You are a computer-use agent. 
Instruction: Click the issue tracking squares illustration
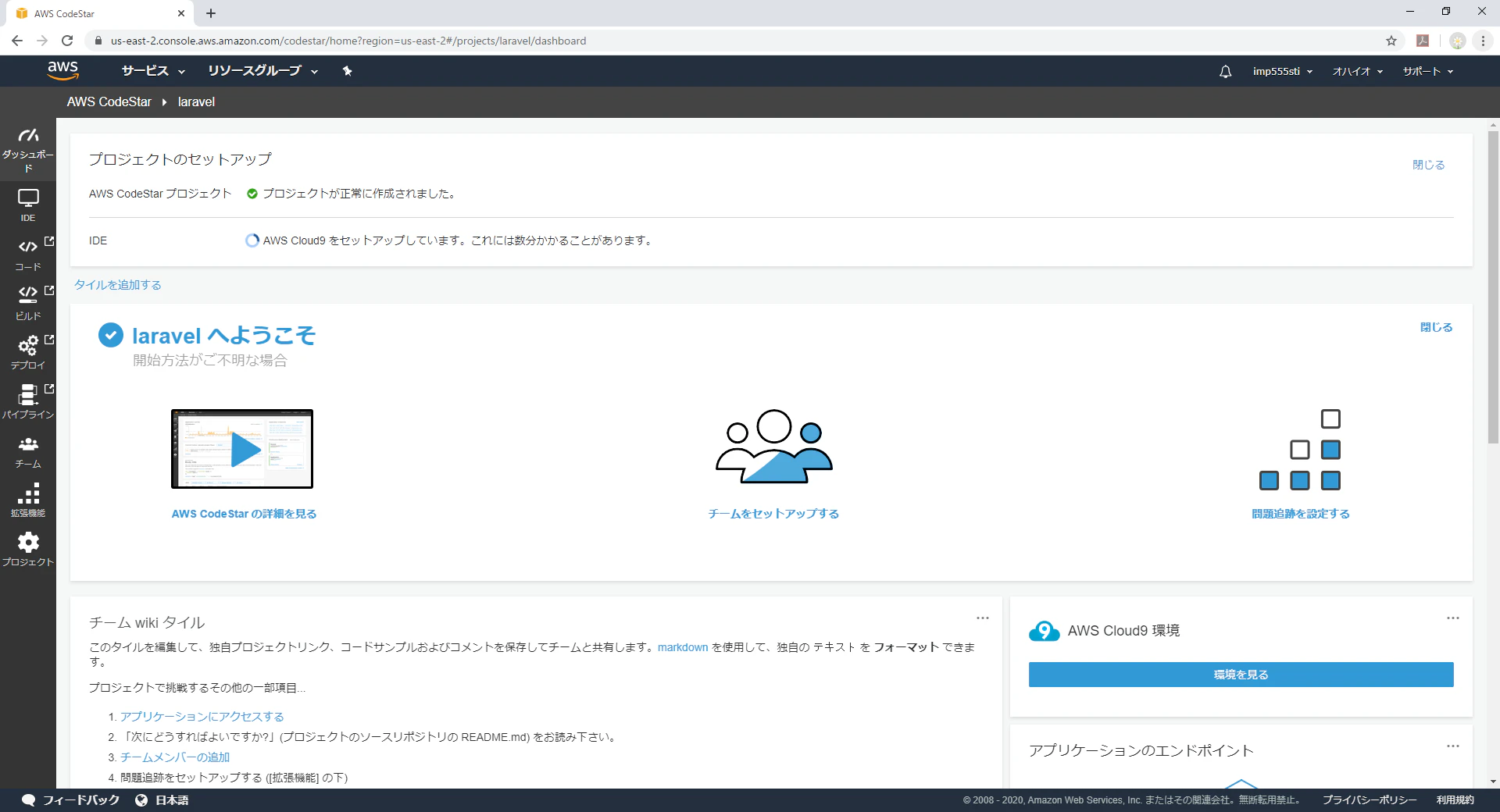click(x=1300, y=450)
